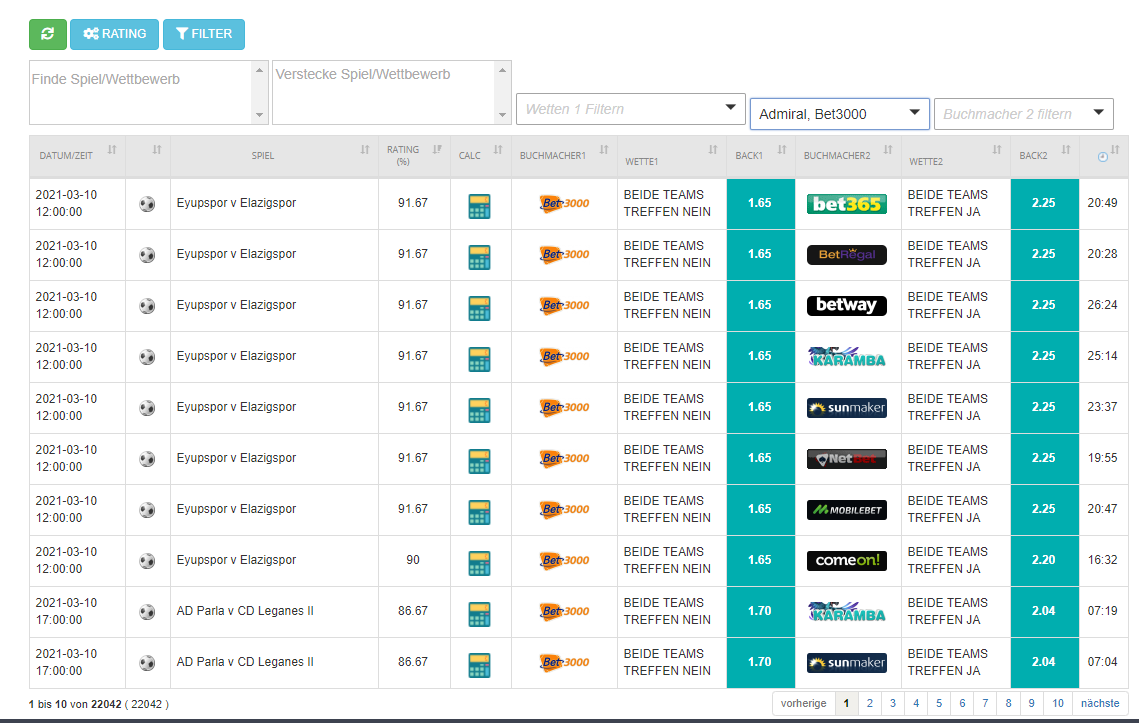Click the 2.20 odds in comeon! row
This screenshot has width=1139, height=723.
point(1045,560)
